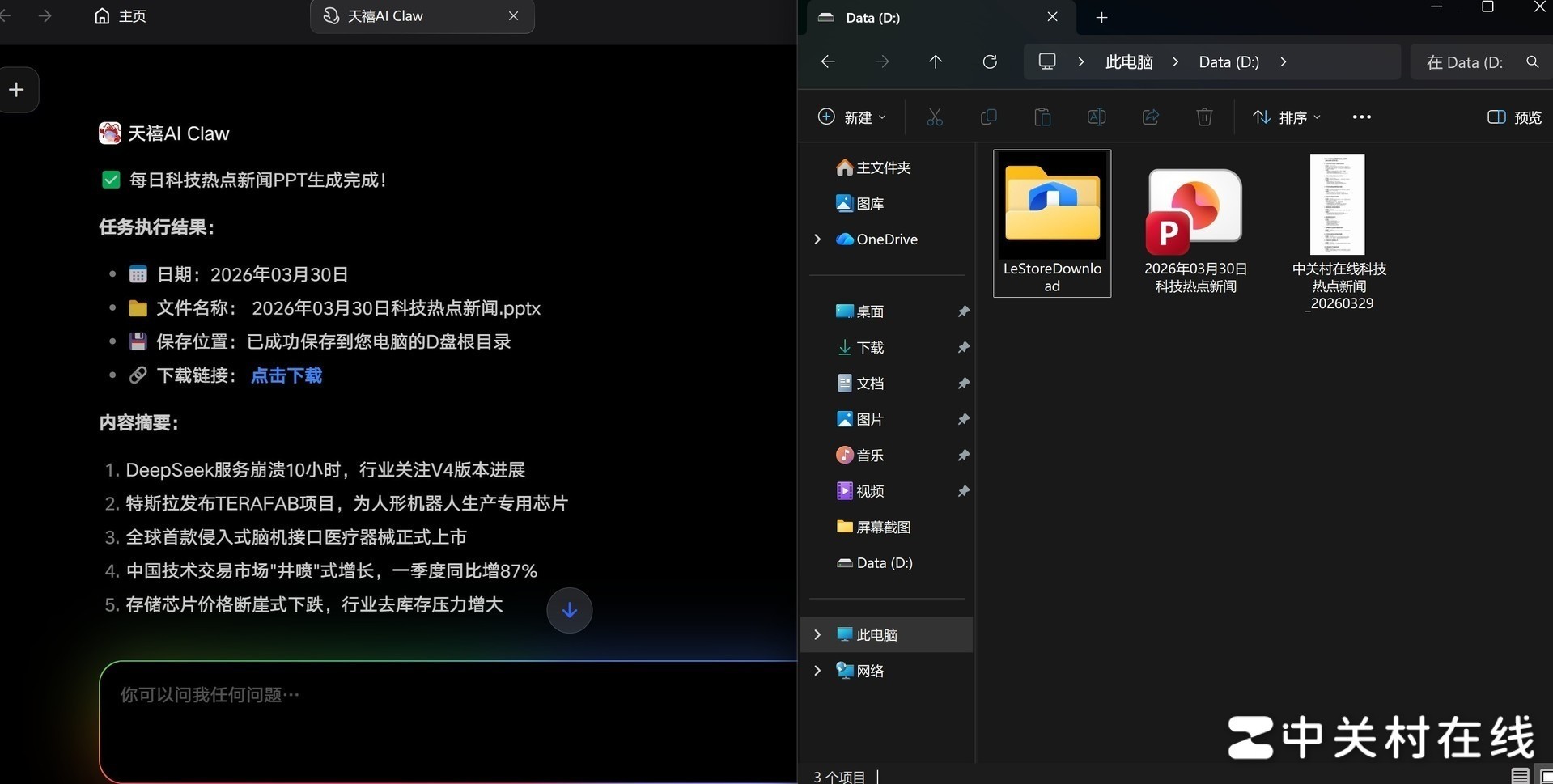The image size is (1553, 784).
Task: Toggle the 预览 preview pane
Action: click(x=1514, y=117)
